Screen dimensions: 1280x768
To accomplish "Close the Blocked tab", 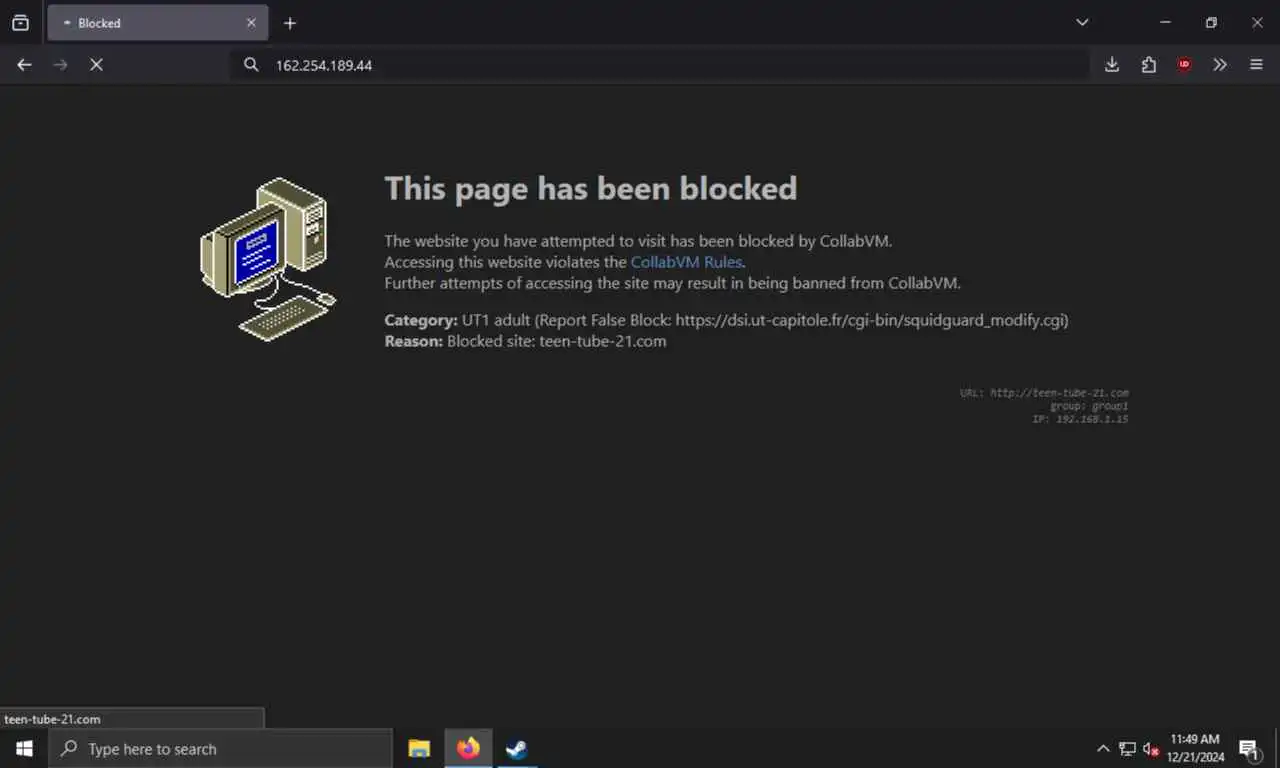I will 251,23.
